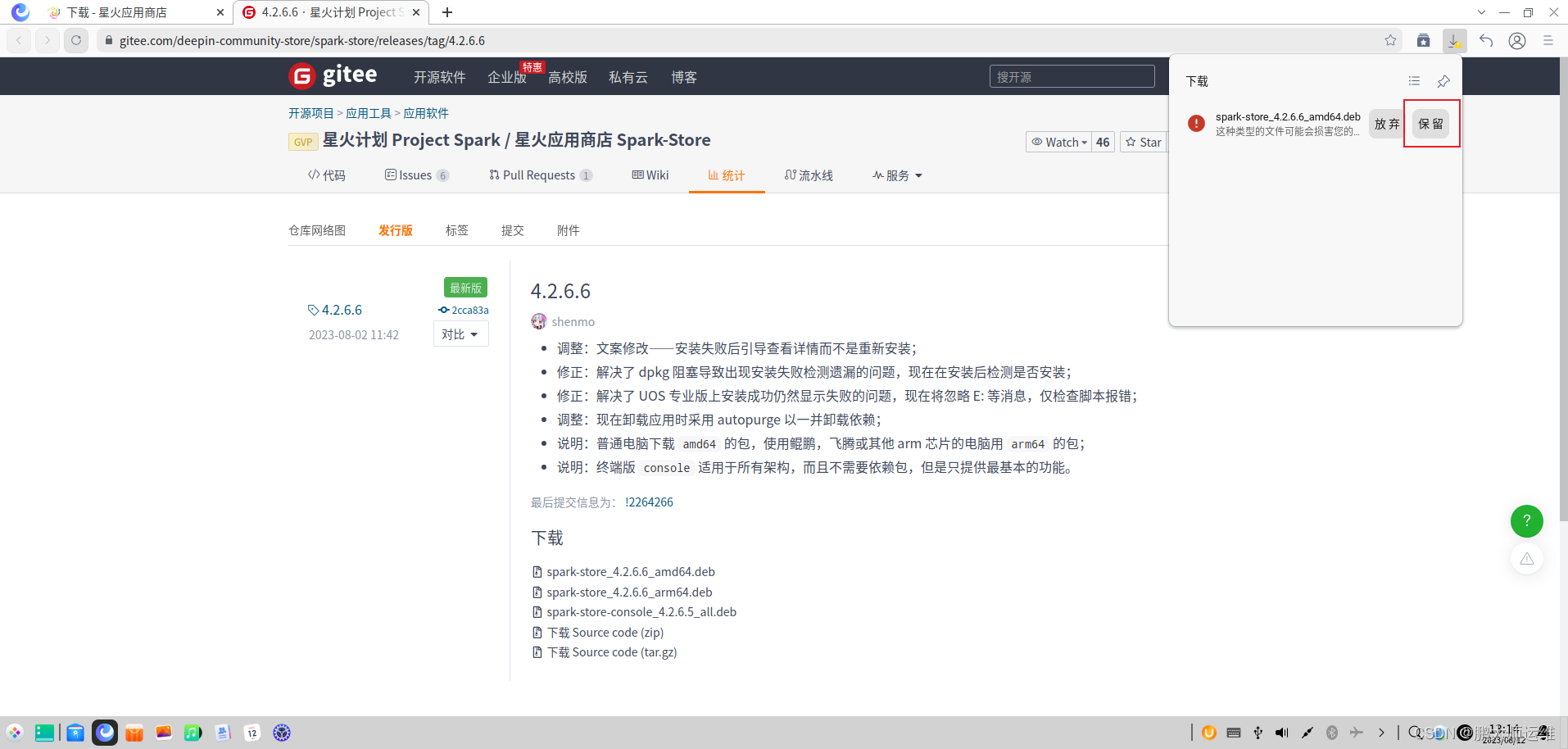Open the calendar dock icon
This screenshot has height=749, width=1568.
pyautogui.click(x=252, y=733)
